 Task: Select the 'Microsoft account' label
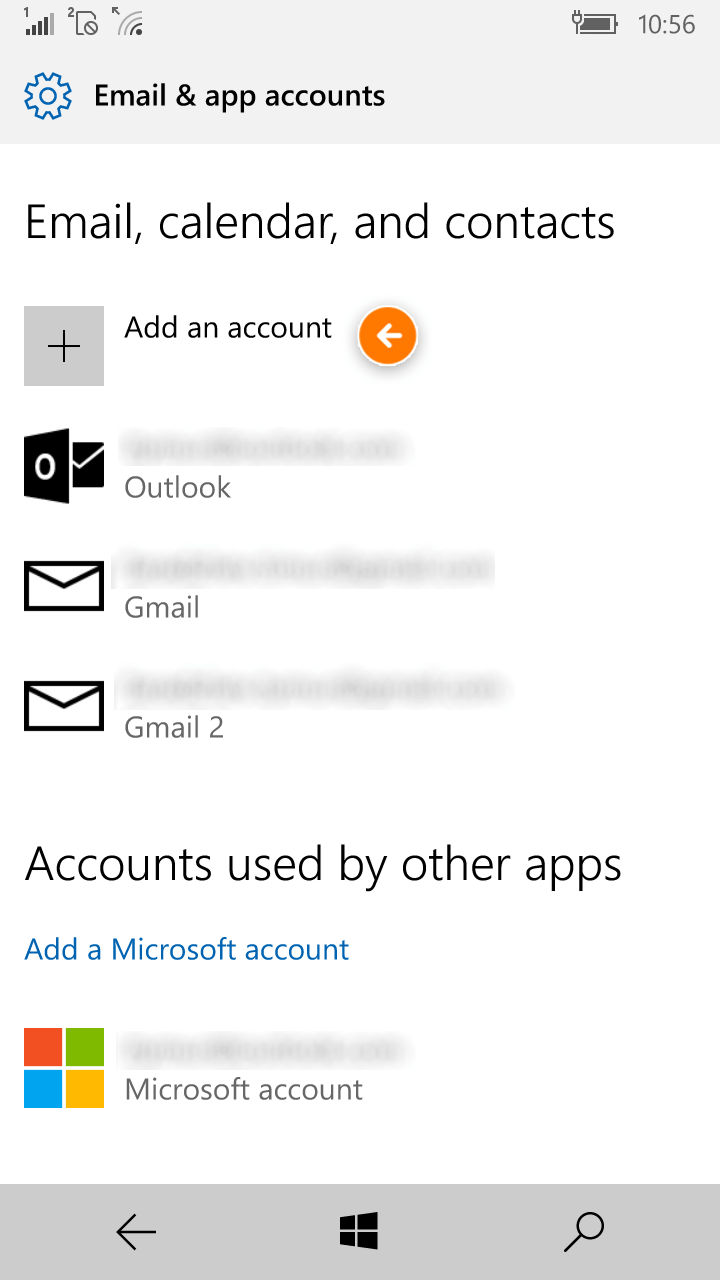(244, 1090)
